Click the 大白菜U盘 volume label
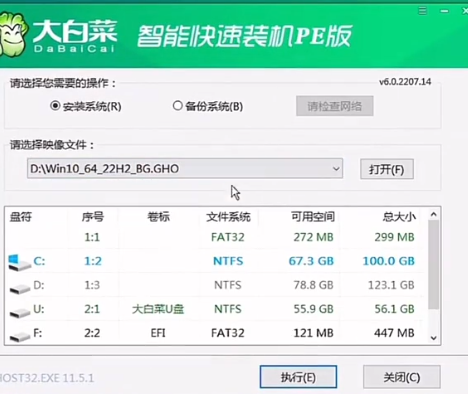Screen dimensions: 468x394 158,309
